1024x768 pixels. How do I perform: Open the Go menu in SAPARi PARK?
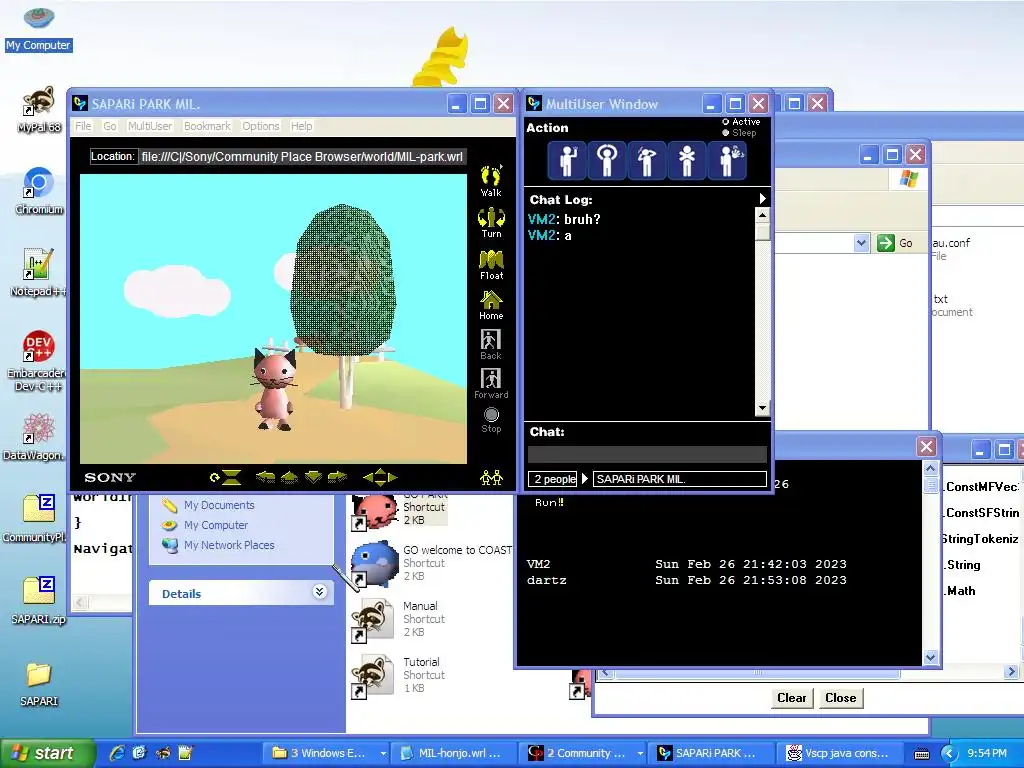110,126
